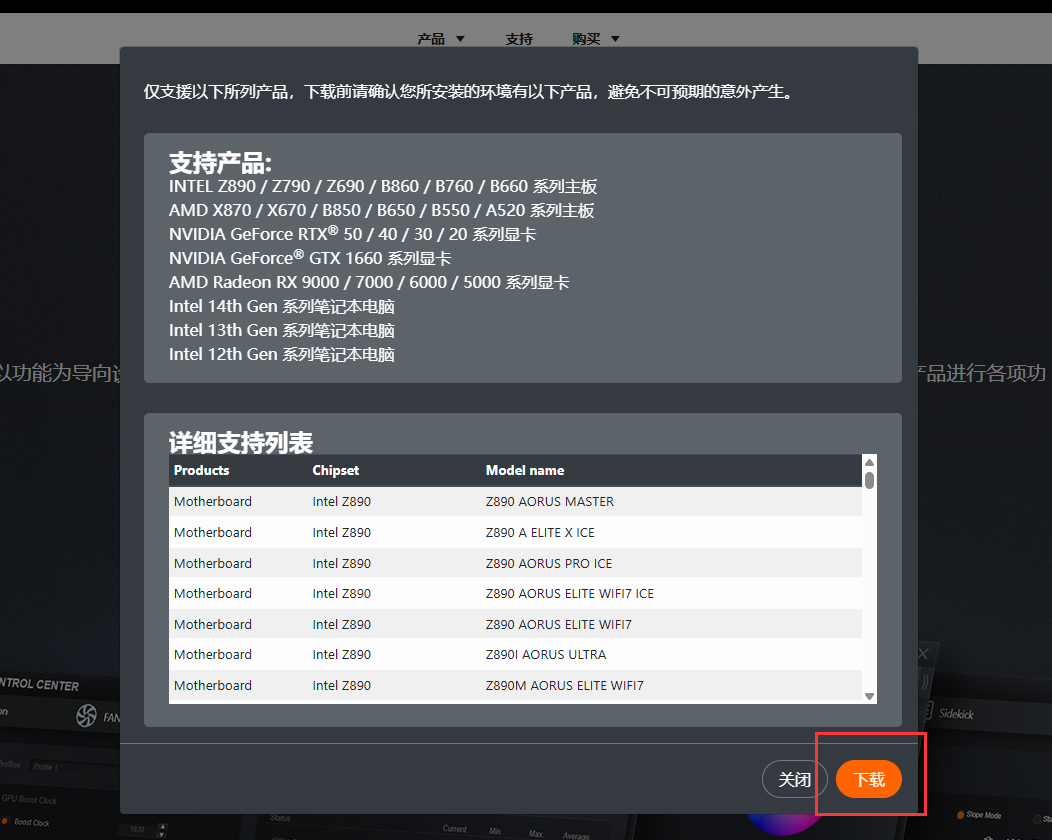Image resolution: width=1052 pixels, height=840 pixels.
Task: Select the Z890 AORUS ELITE WIFI7 ICE row
Action: (569, 593)
